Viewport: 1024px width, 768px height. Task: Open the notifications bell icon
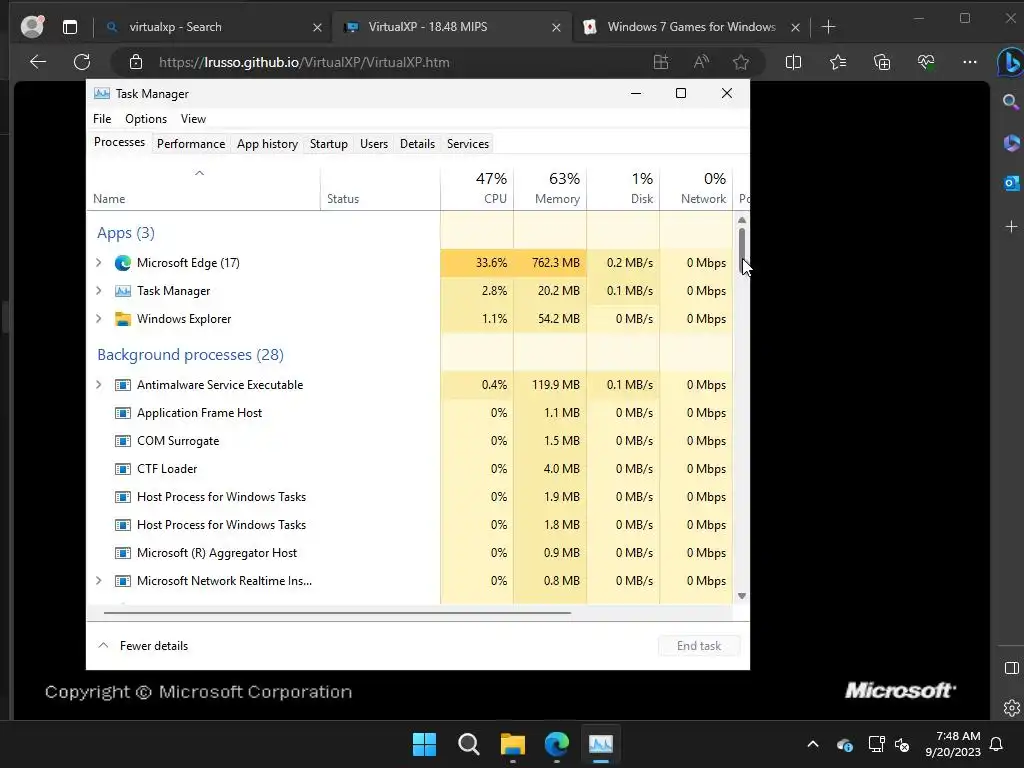(996, 744)
